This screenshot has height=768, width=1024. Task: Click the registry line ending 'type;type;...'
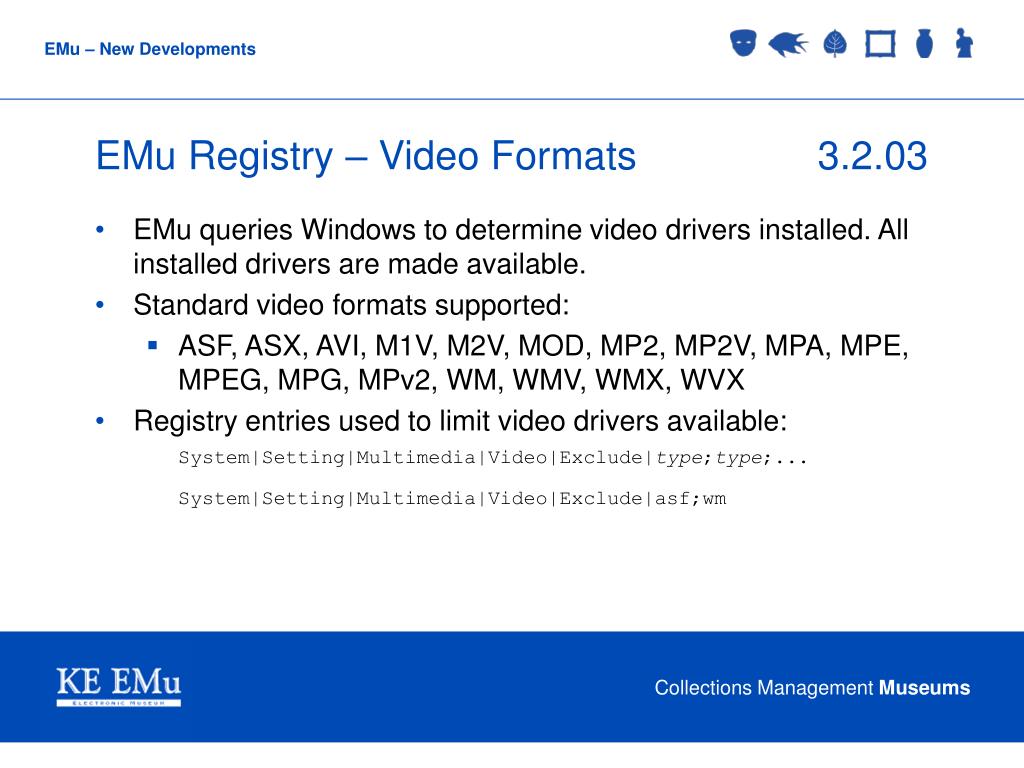coord(493,458)
